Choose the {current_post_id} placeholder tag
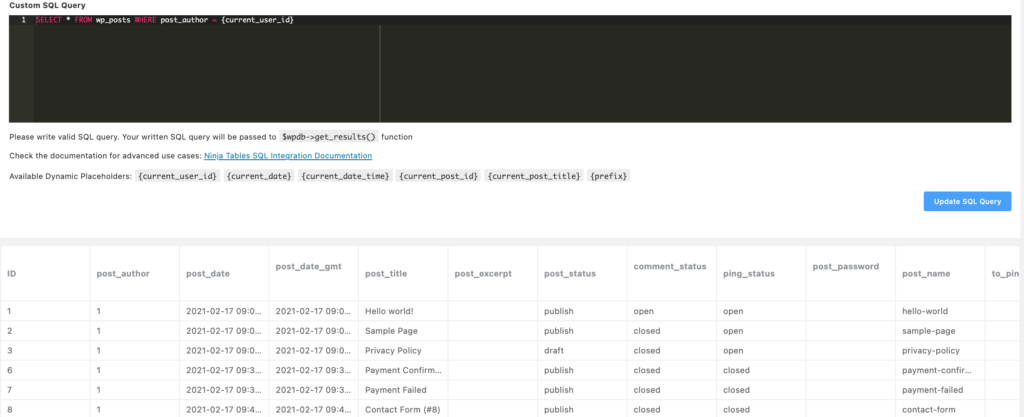Viewport: 1024px width, 417px height. tap(437, 177)
